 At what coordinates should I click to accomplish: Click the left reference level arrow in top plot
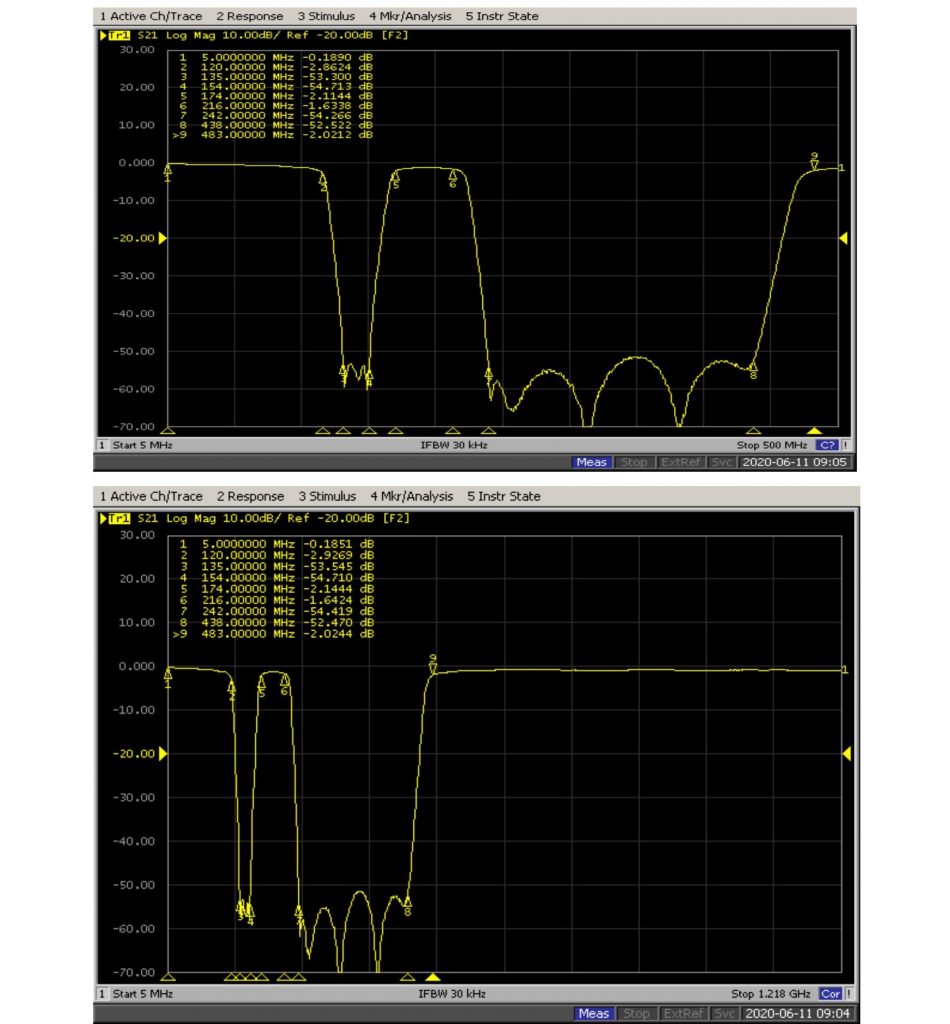161,238
